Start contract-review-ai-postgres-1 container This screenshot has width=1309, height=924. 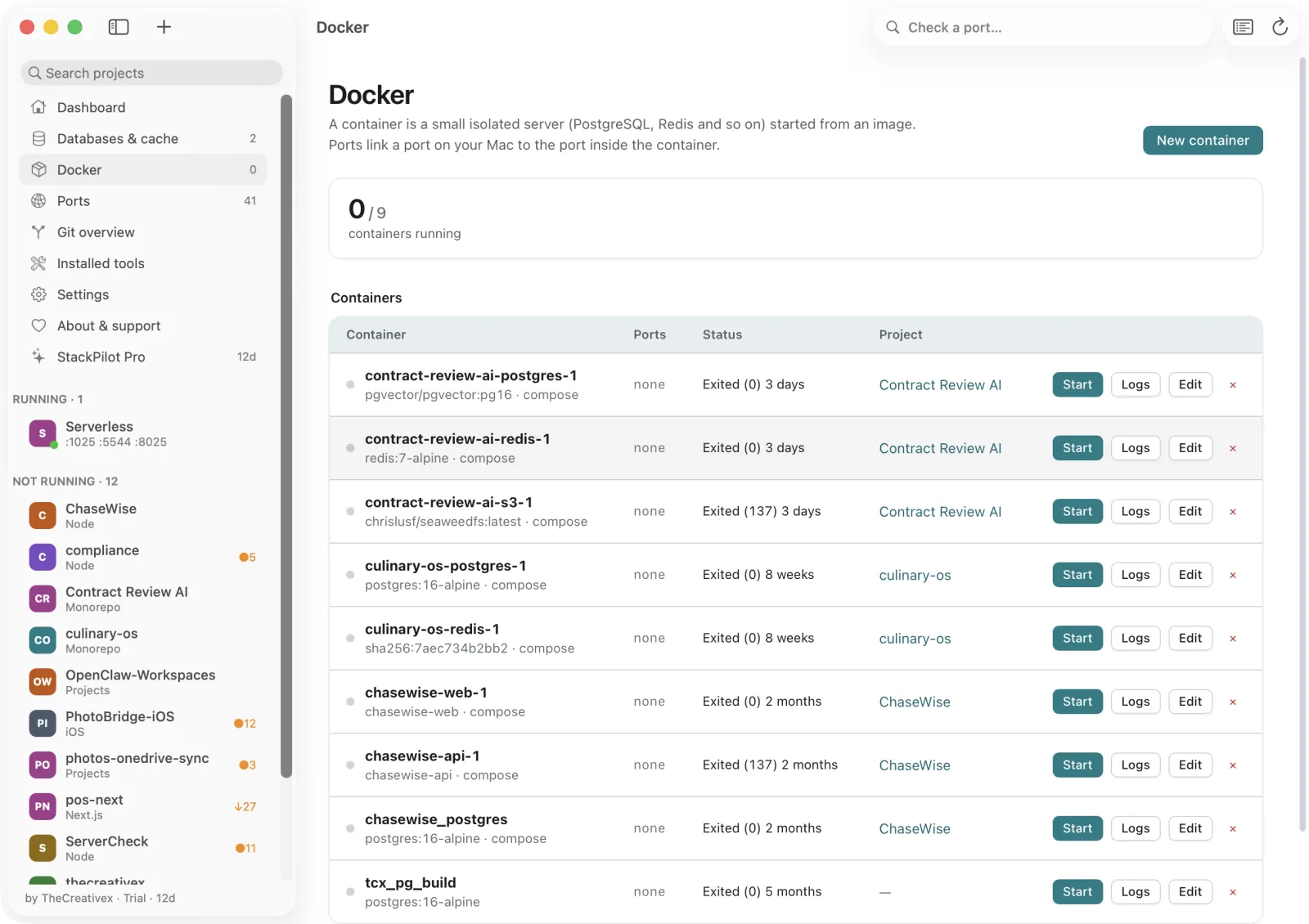(x=1077, y=384)
